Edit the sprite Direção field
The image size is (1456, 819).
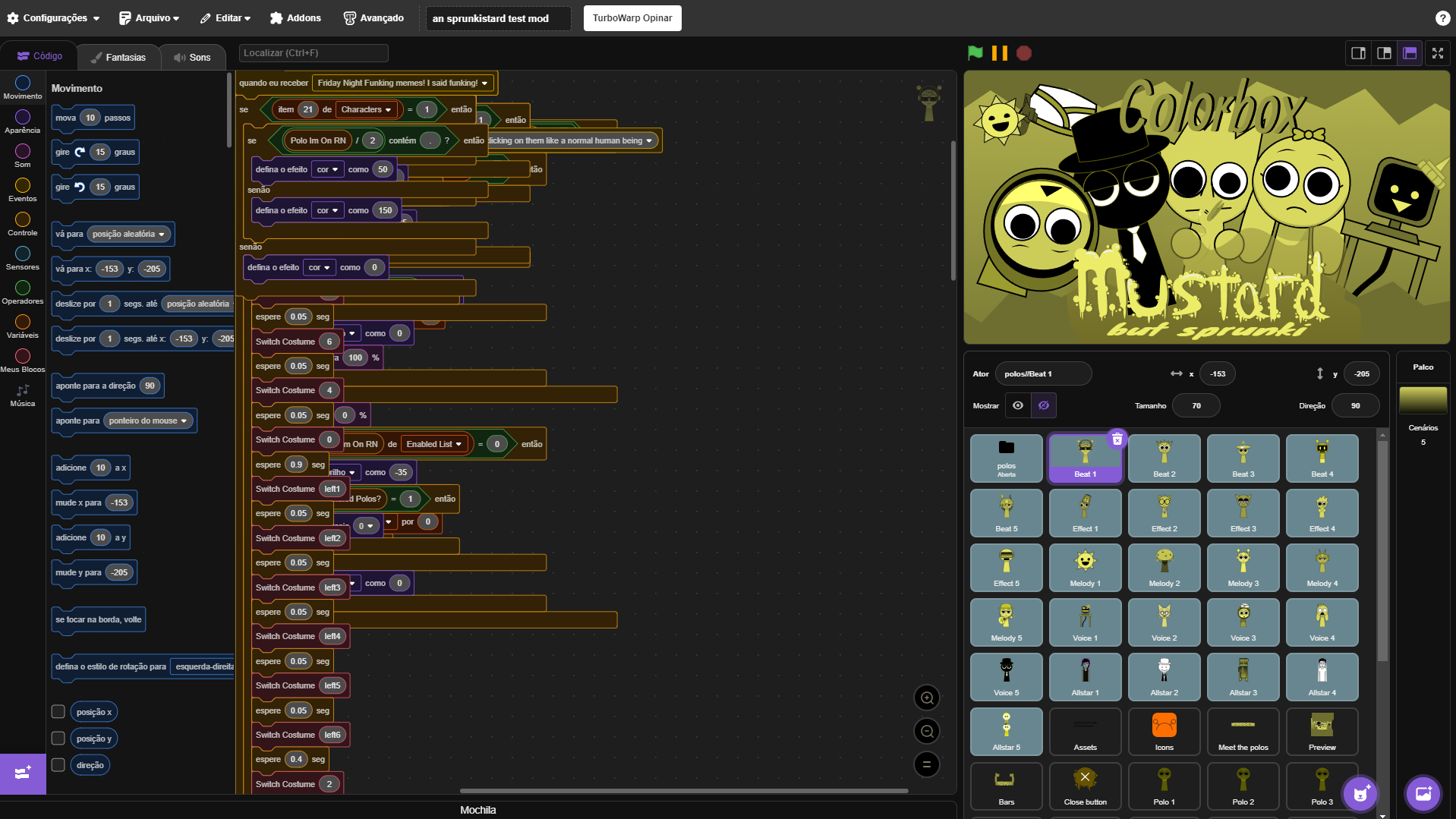[x=1355, y=405]
